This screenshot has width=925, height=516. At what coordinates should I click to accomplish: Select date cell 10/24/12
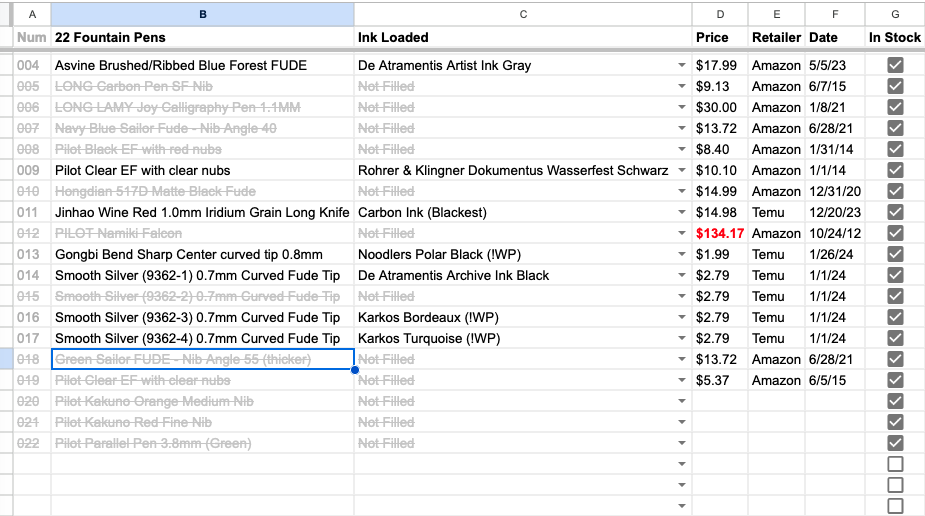pyautogui.click(x=835, y=233)
